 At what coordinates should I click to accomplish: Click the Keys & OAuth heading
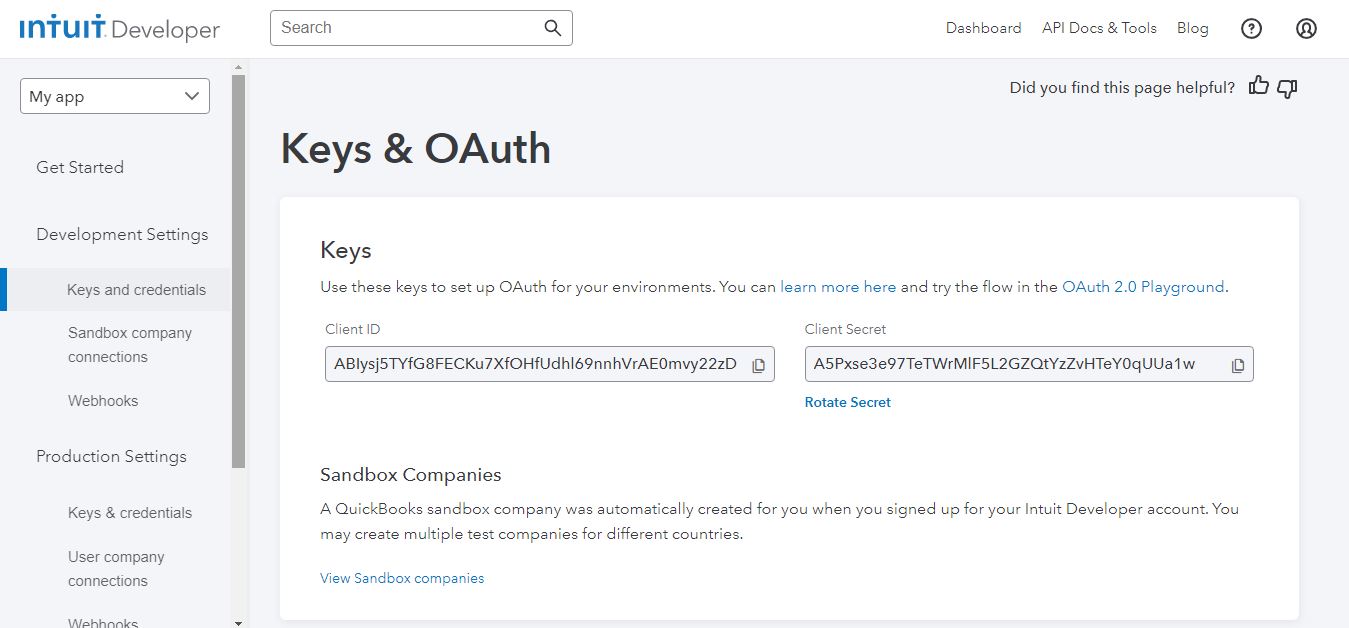coord(416,149)
